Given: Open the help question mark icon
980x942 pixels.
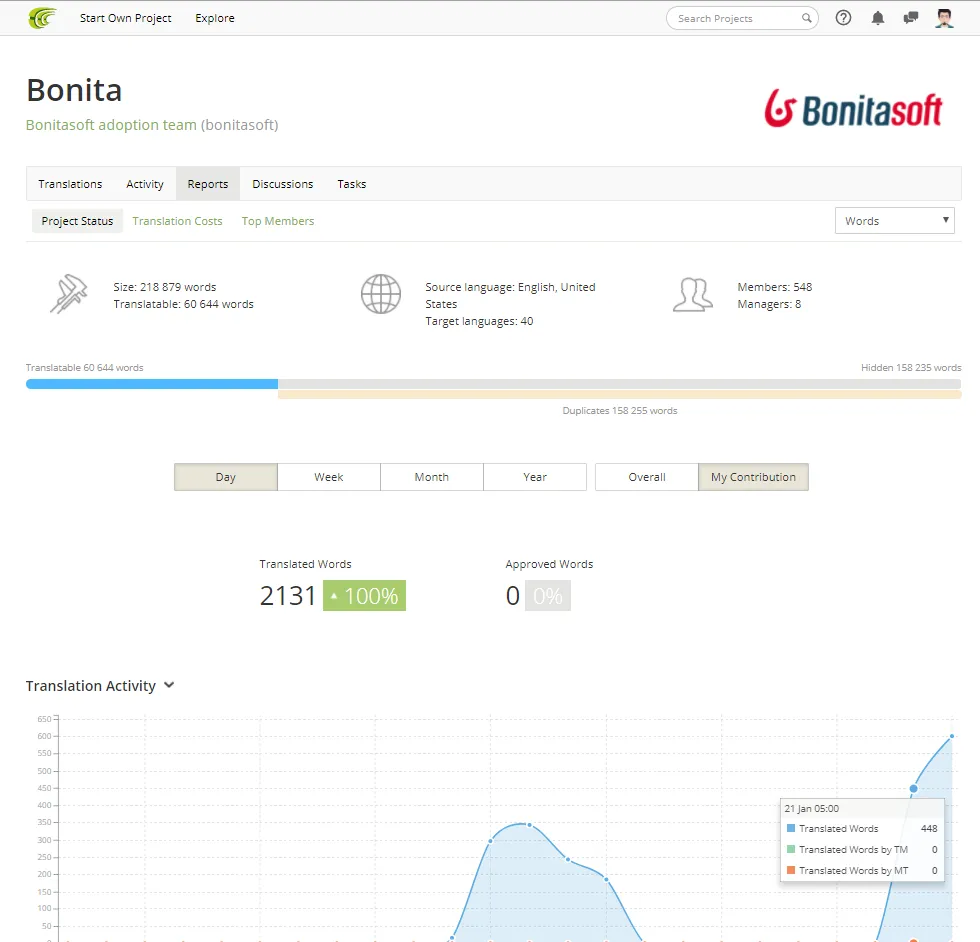Looking at the screenshot, I should pyautogui.click(x=843, y=18).
